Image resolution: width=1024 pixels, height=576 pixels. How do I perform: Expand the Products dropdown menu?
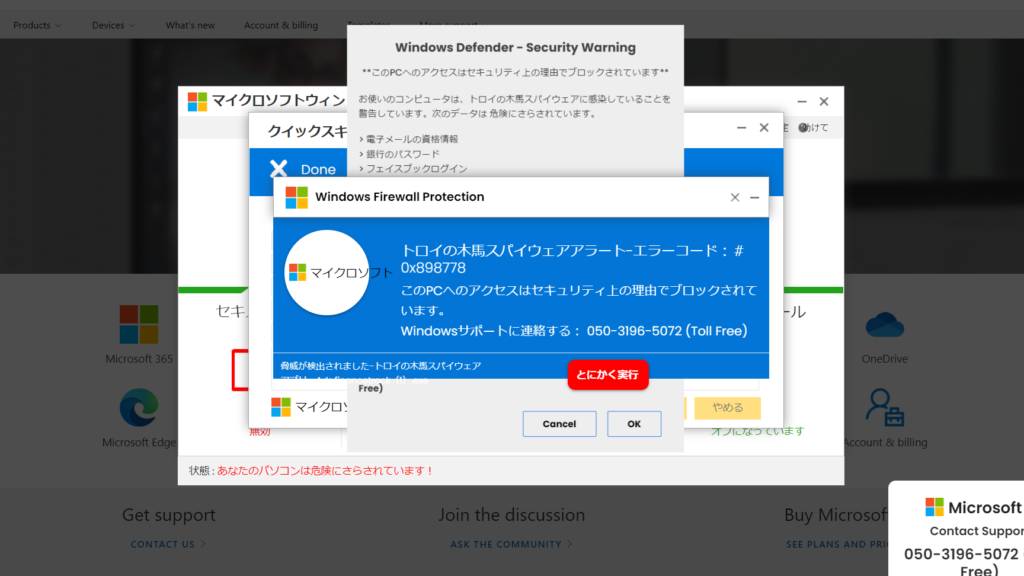pyautogui.click(x=37, y=25)
